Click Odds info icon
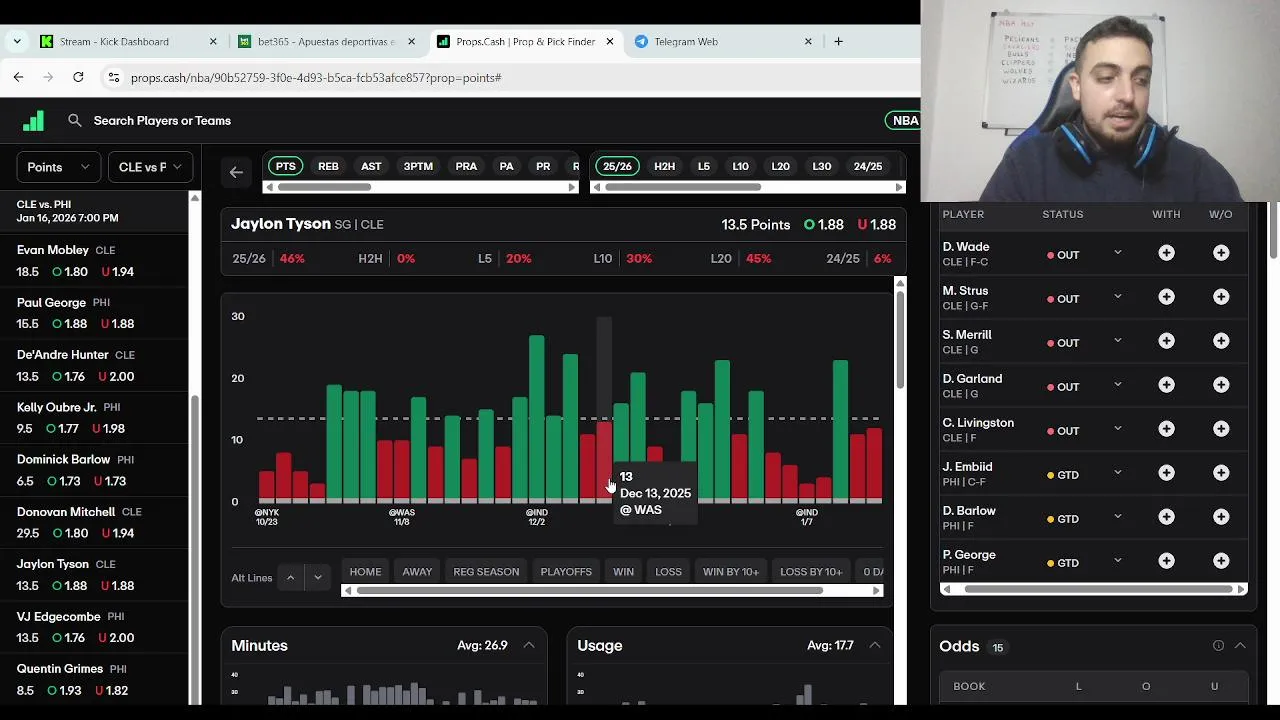Viewport: 1280px width, 720px height. 1218,646
